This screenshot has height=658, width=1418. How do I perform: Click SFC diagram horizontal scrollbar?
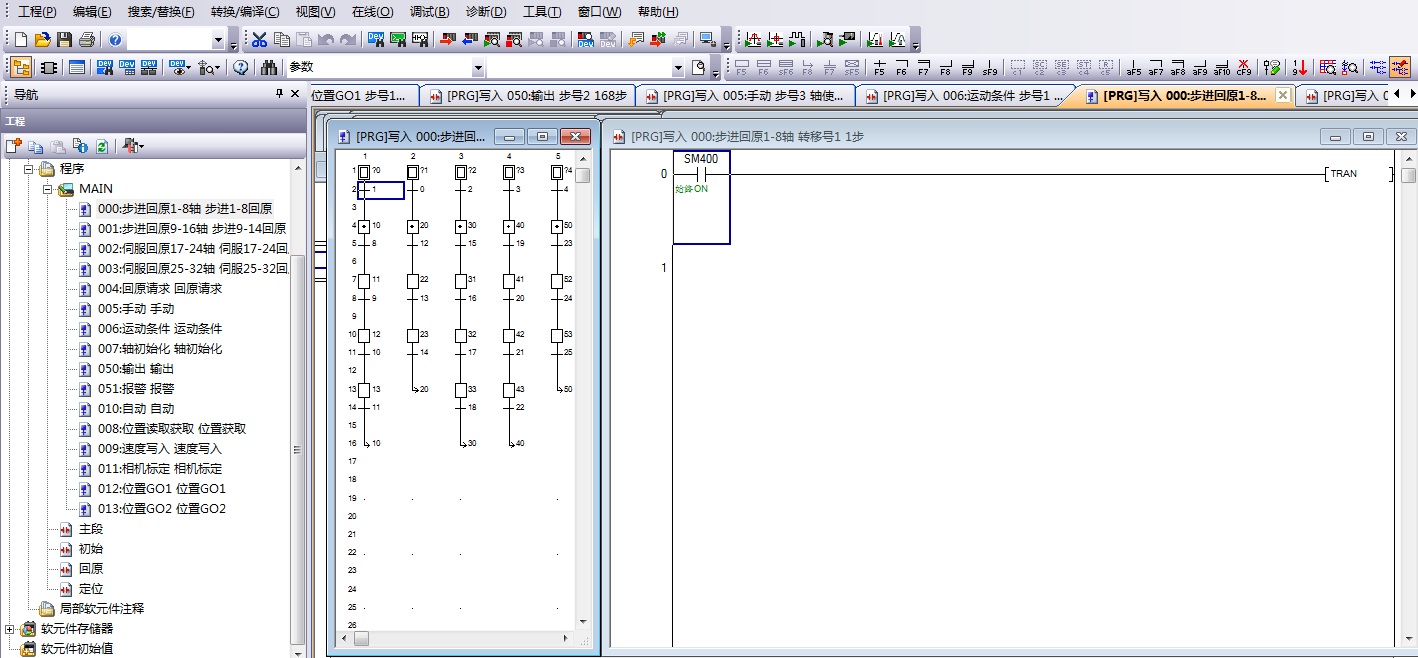coord(460,638)
